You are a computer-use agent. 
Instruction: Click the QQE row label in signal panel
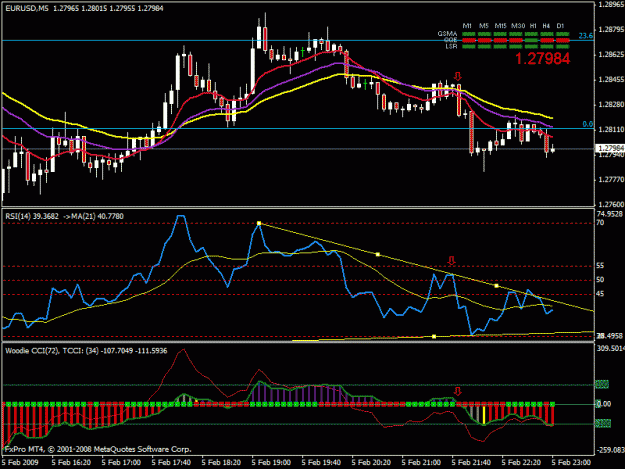(450, 40)
